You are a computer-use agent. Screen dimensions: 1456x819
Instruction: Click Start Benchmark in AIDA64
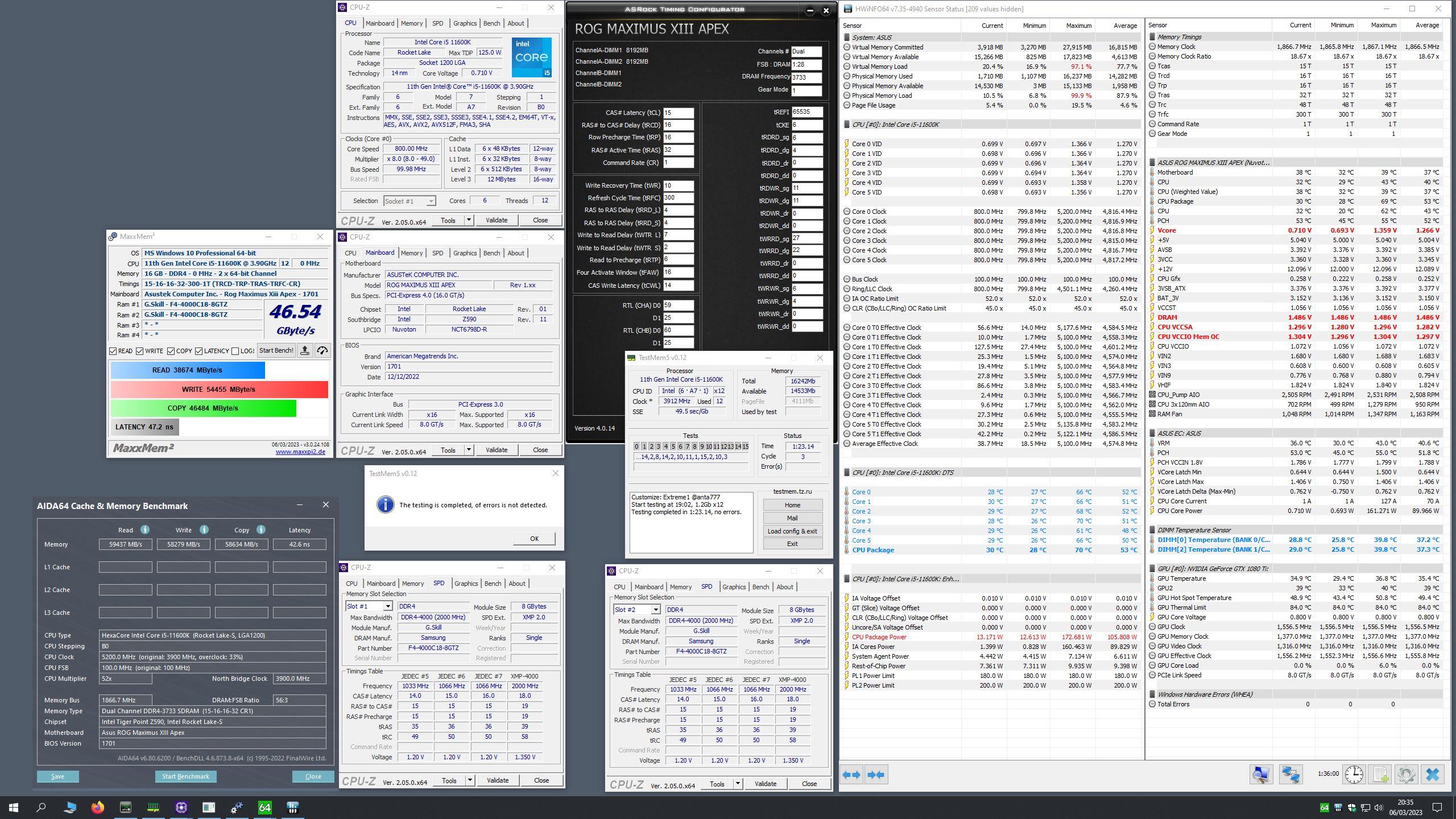pyautogui.click(x=185, y=776)
